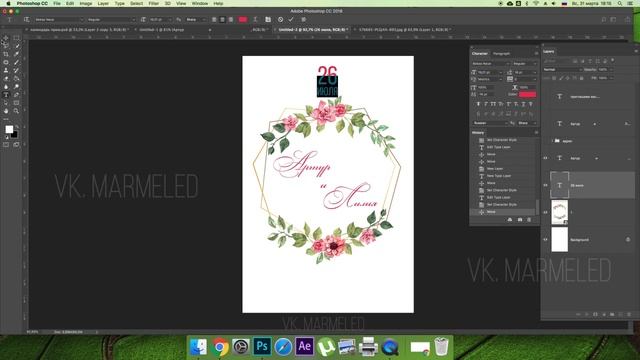This screenshot has height=360, width=640.
Task: Select the Background layer thumbnail
Action: point(560,240)
